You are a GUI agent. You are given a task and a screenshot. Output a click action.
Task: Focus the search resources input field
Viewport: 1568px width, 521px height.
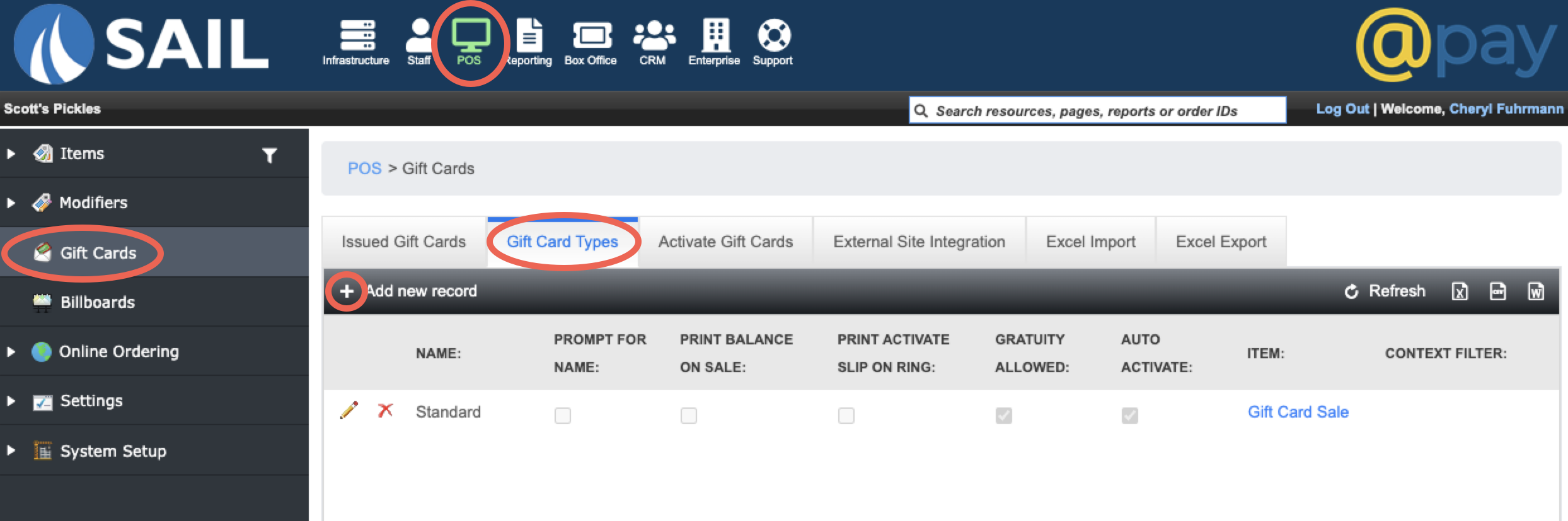coord(1097,110)
